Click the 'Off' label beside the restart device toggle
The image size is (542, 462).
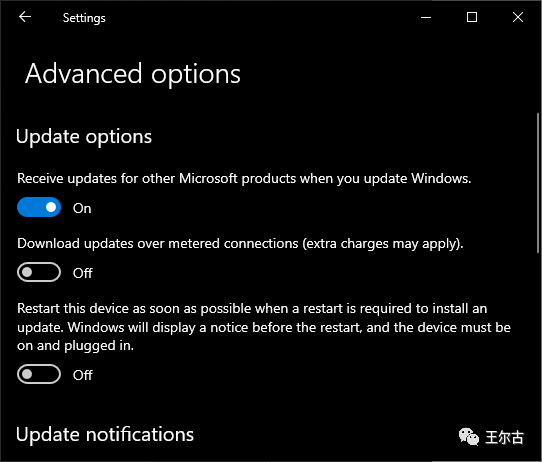[x=83, y=375]
